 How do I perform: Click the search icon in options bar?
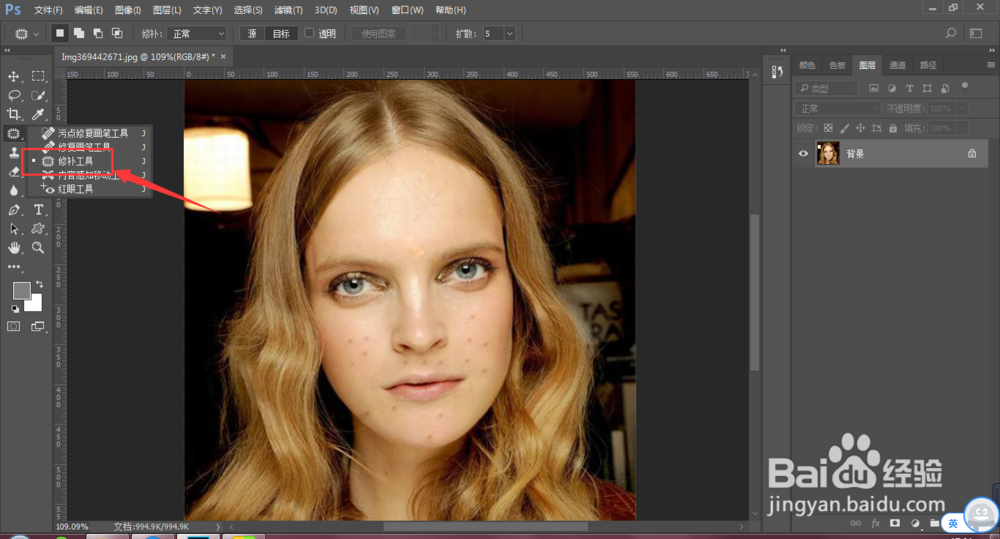(x=951, y=33)
